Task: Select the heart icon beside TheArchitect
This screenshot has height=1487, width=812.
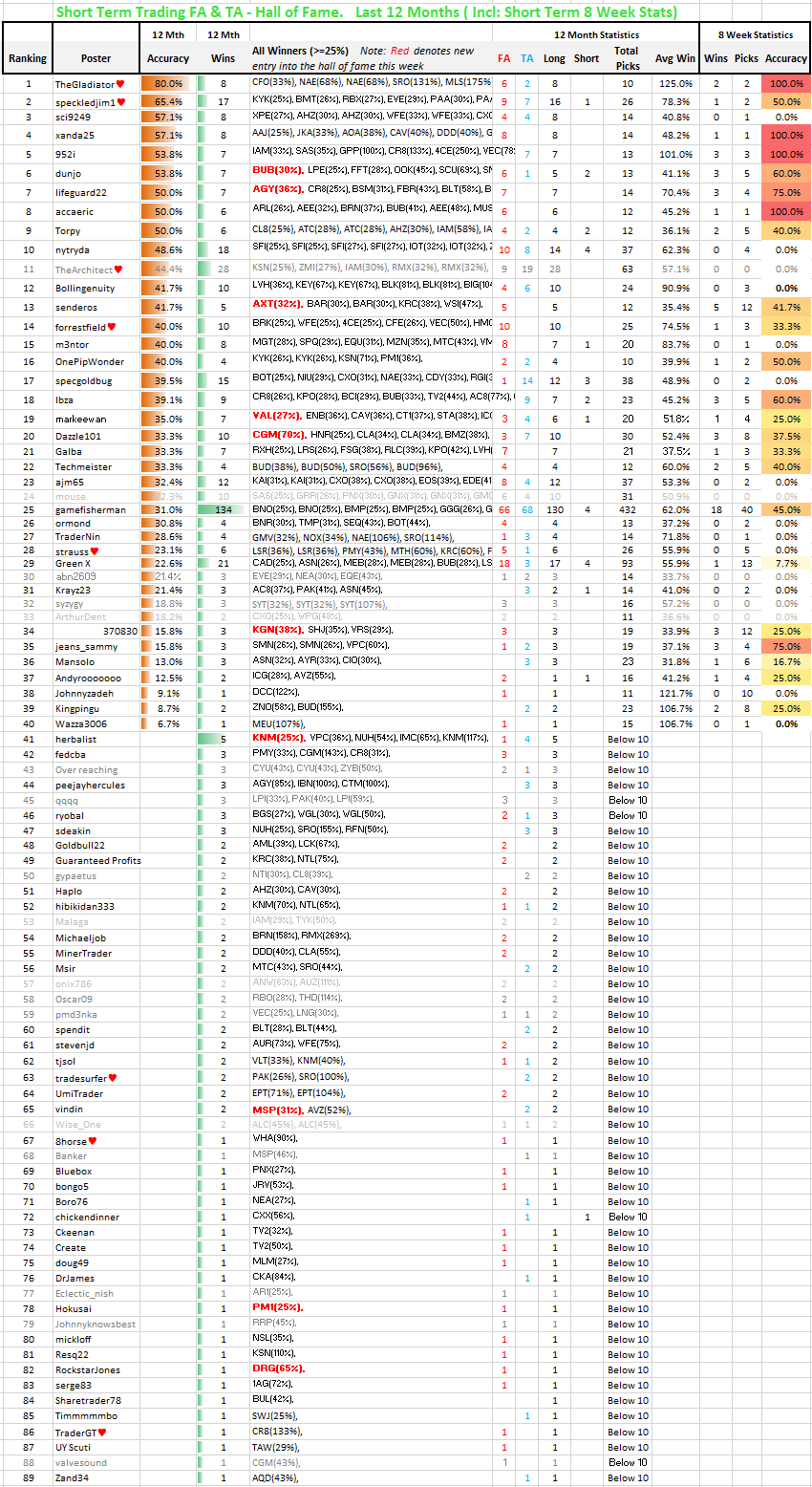Action: (x=119, y=270)
